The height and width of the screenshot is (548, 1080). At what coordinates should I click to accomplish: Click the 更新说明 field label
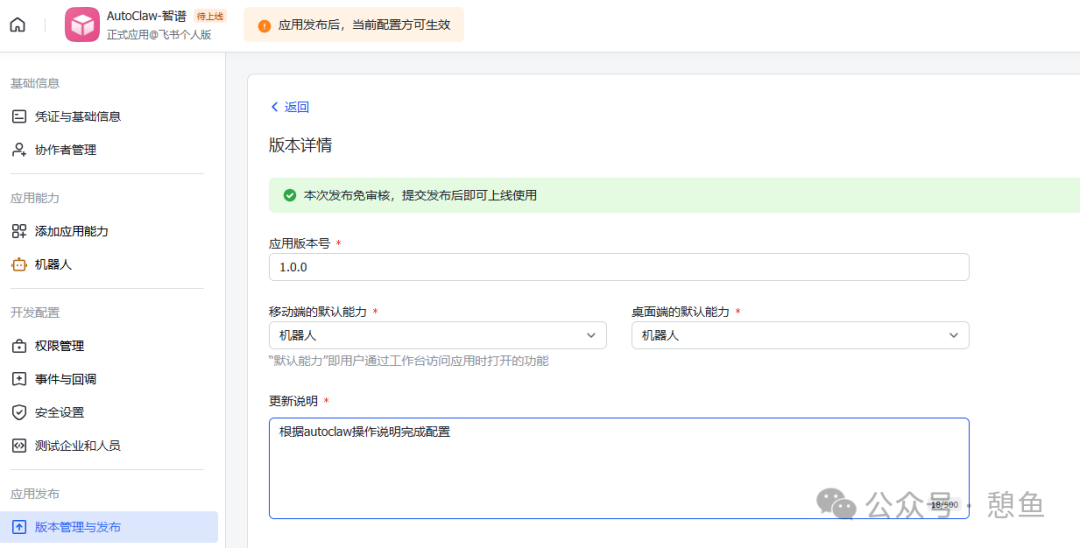pos(293,401)
